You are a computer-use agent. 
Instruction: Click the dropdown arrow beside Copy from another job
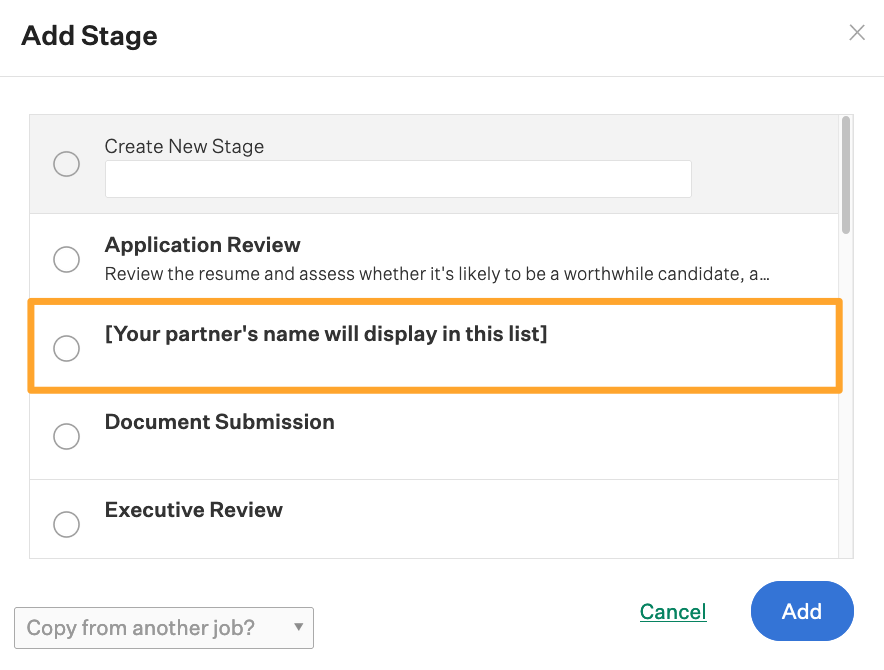[x=297, y=628]
